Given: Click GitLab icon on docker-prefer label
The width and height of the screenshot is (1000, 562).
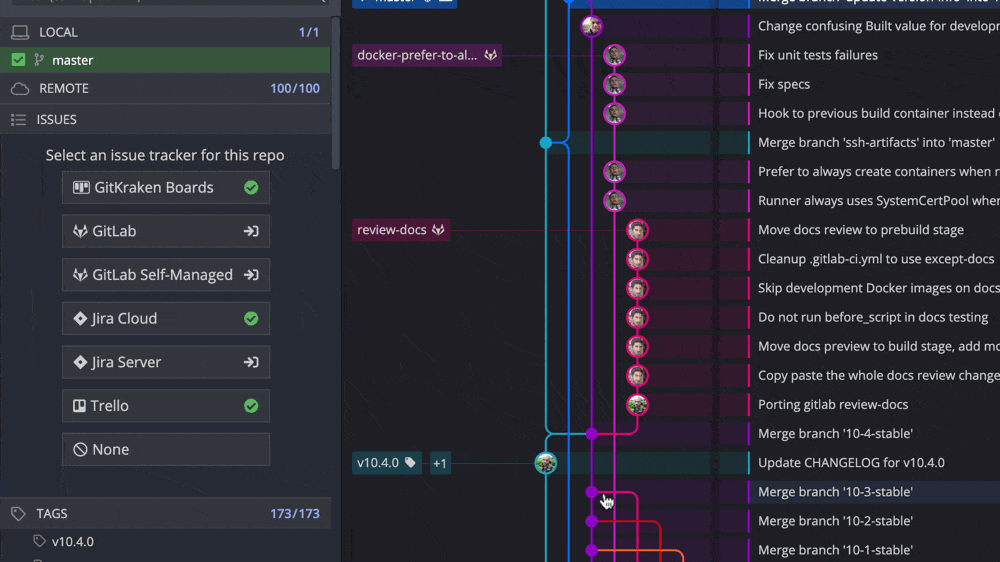Looking at the screenshot, I should pyautogui.click(x=490, y=55).
